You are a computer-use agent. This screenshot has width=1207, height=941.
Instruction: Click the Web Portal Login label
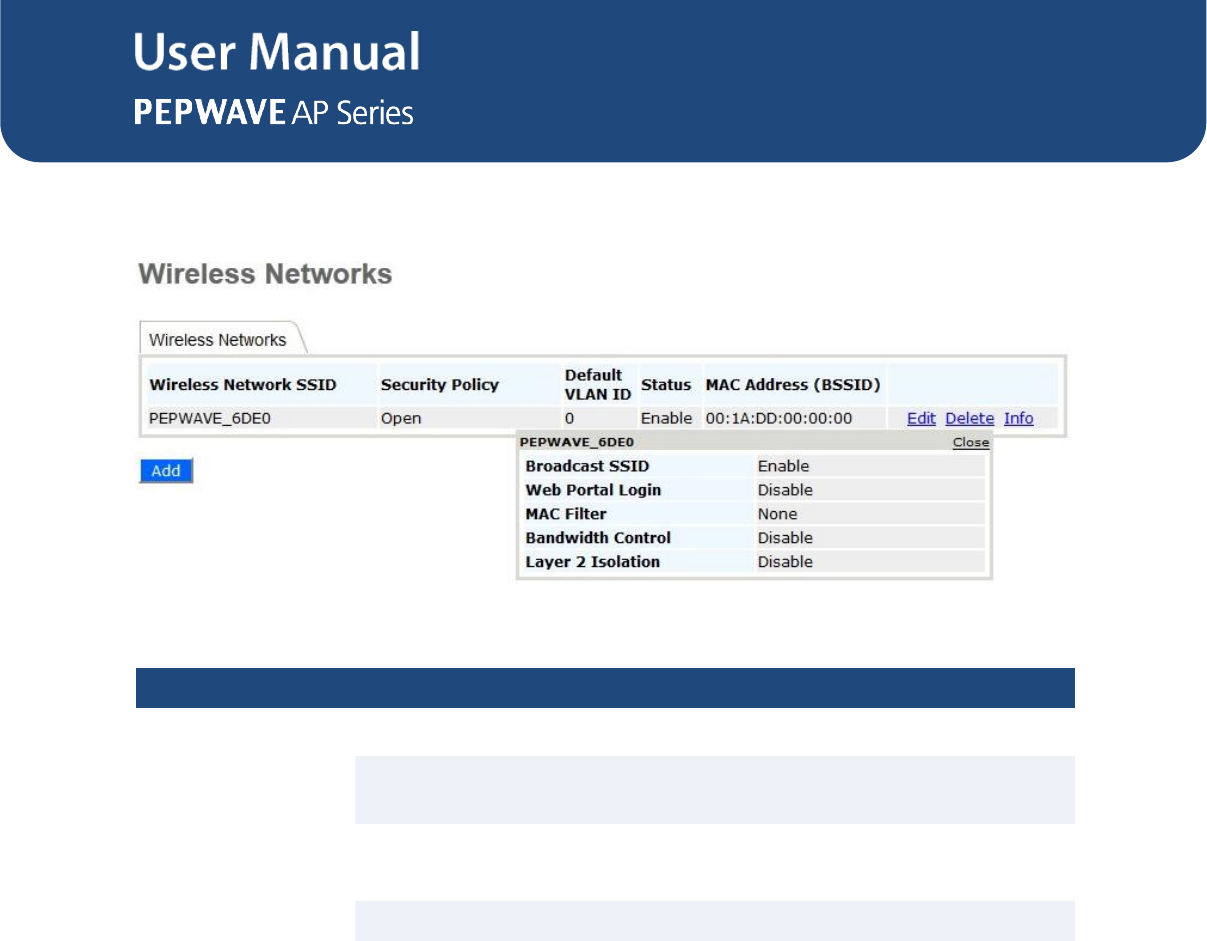point(593,490)
